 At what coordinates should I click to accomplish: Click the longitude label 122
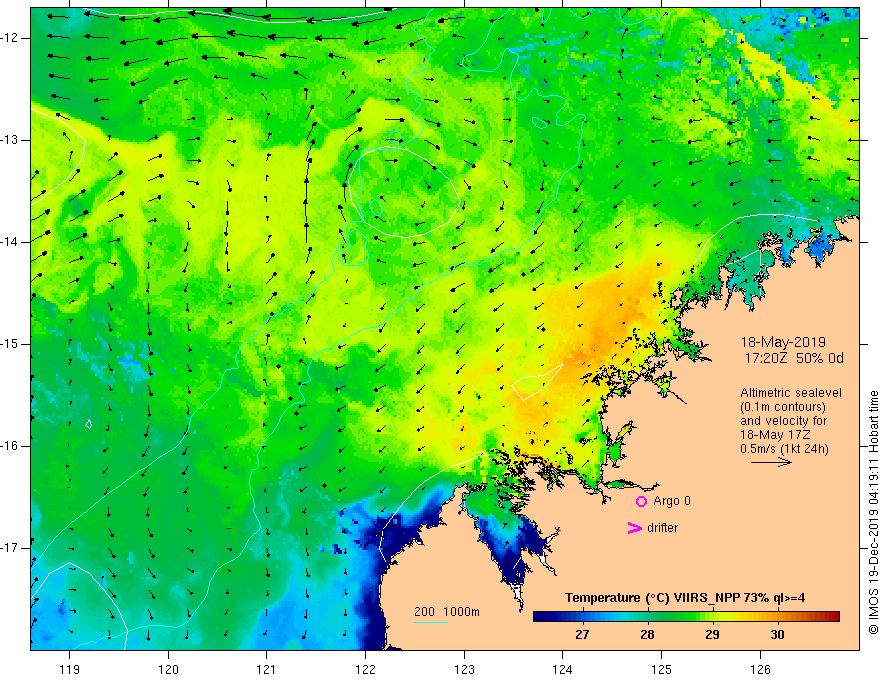click(x=365, y=669)
